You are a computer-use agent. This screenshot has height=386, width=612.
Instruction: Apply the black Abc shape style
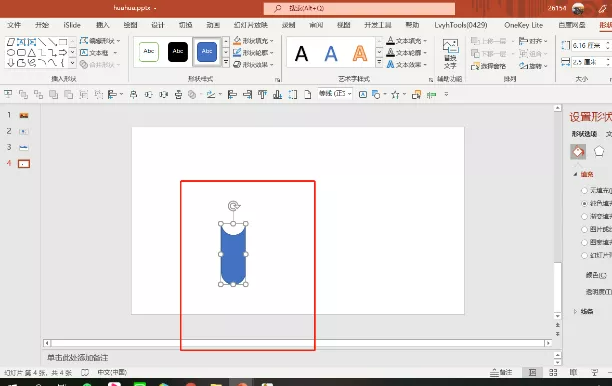pos(178,52)
